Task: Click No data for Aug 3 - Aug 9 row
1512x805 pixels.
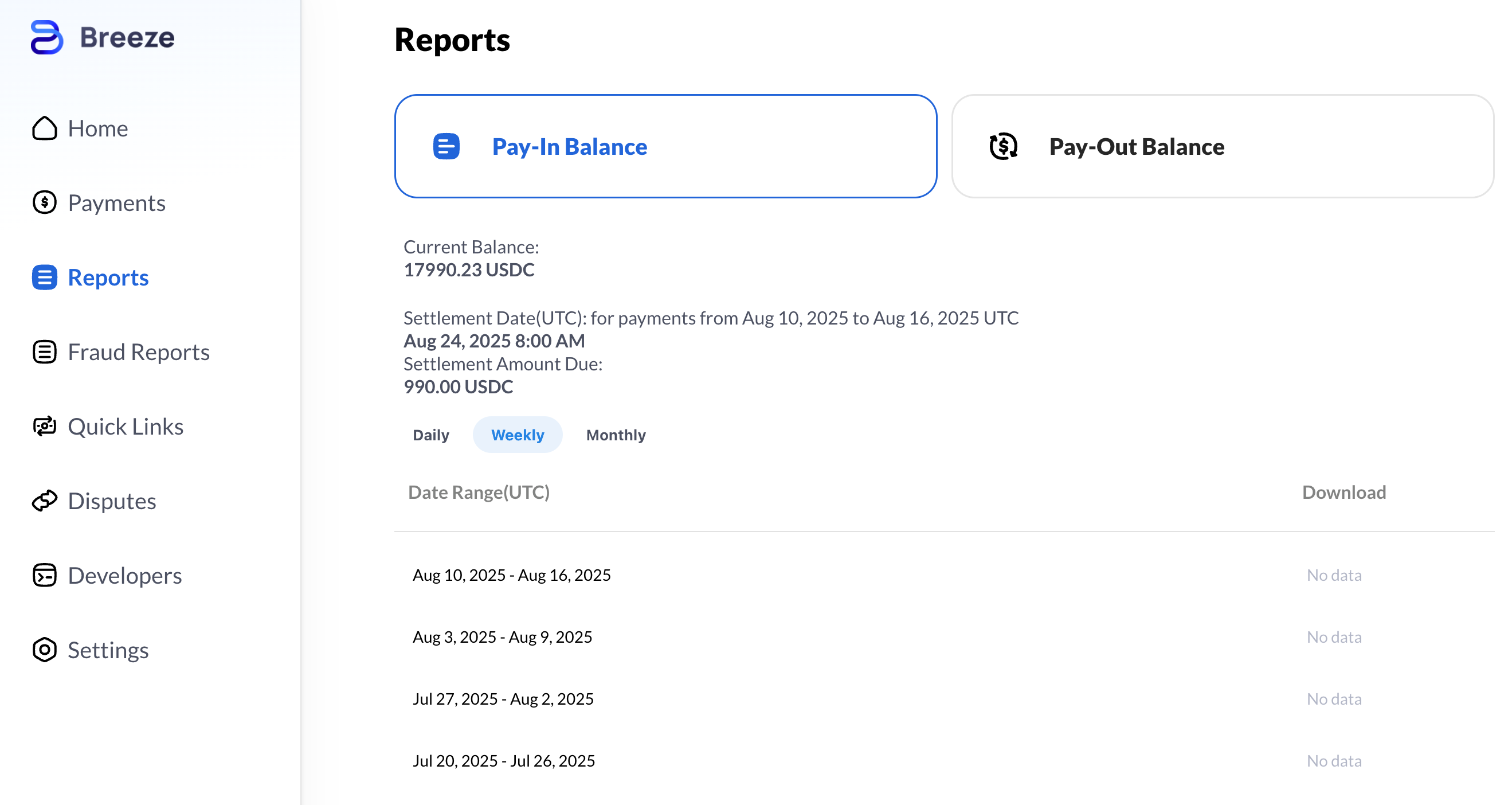Action: [x=1334, y=637]
